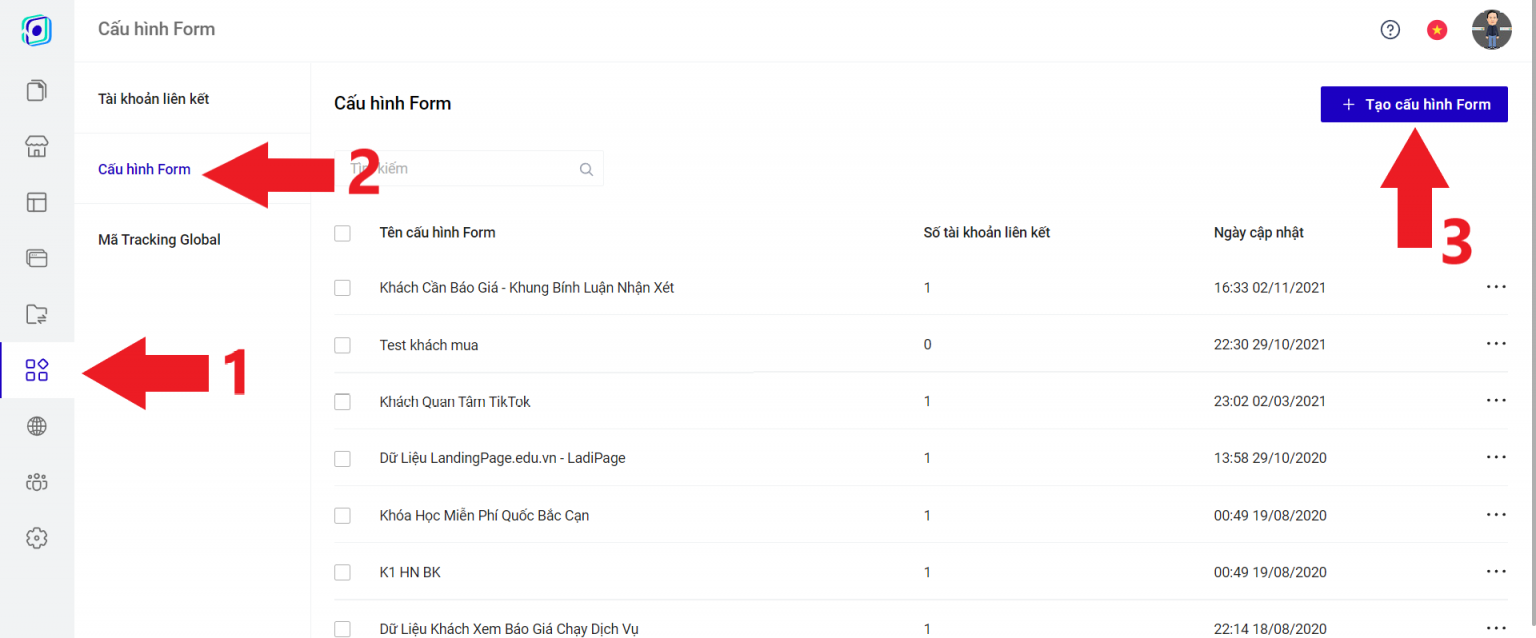Open the settings gear sidebar icon
Image resolution: width=1536 pixels, height=638 pixels.
click(x=37, y=538)
